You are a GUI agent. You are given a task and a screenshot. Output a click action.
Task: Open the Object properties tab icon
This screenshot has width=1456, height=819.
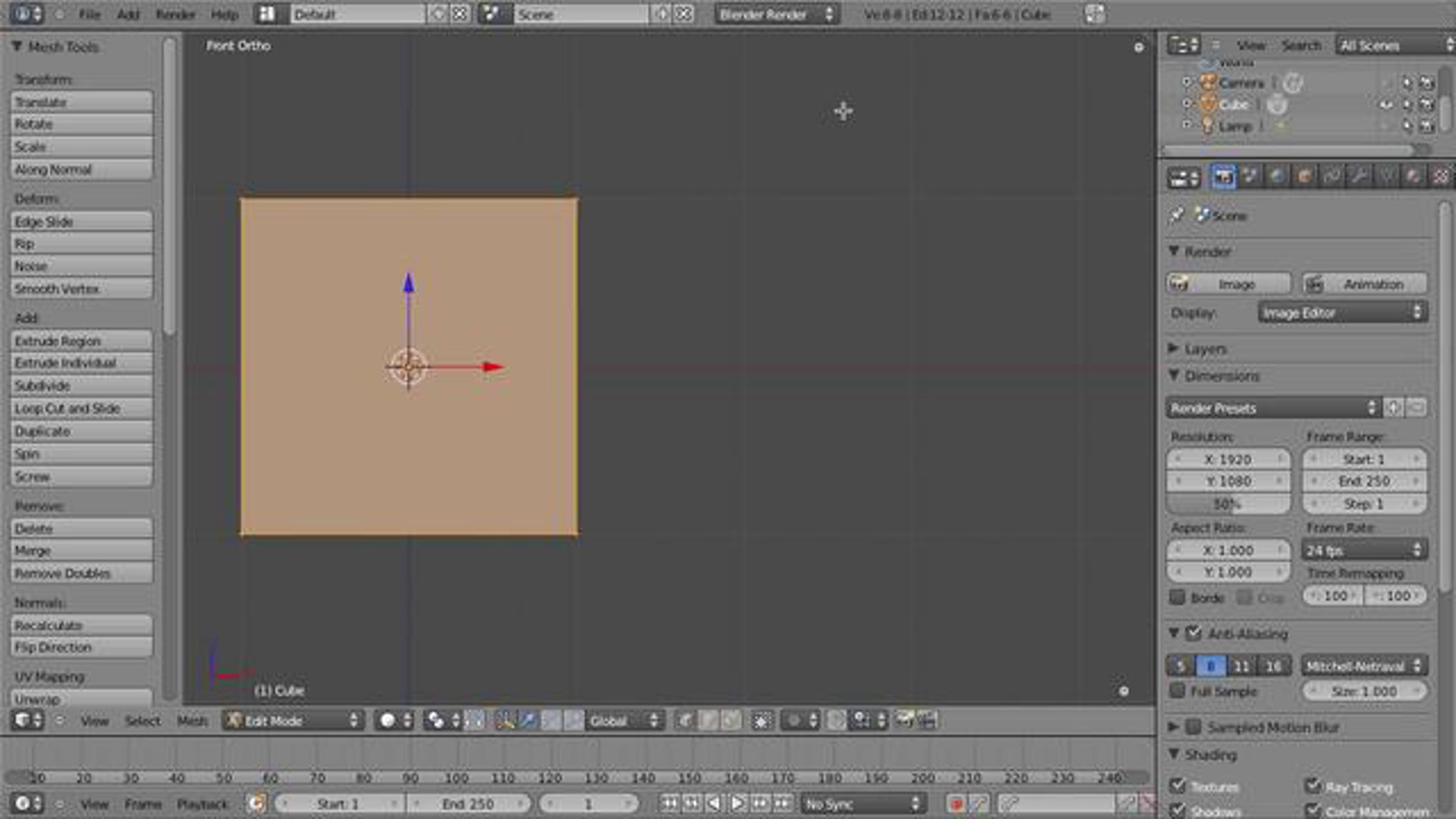[1304, 177]
